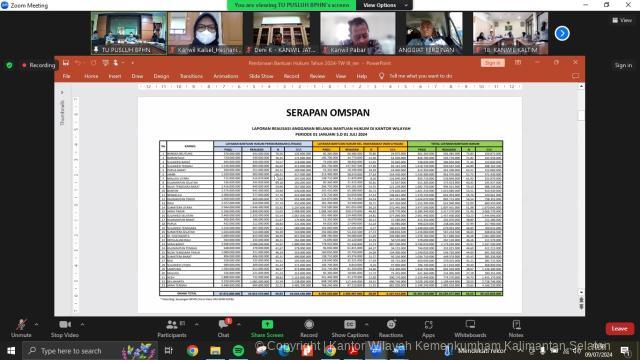Open the Notes panel

516,328
